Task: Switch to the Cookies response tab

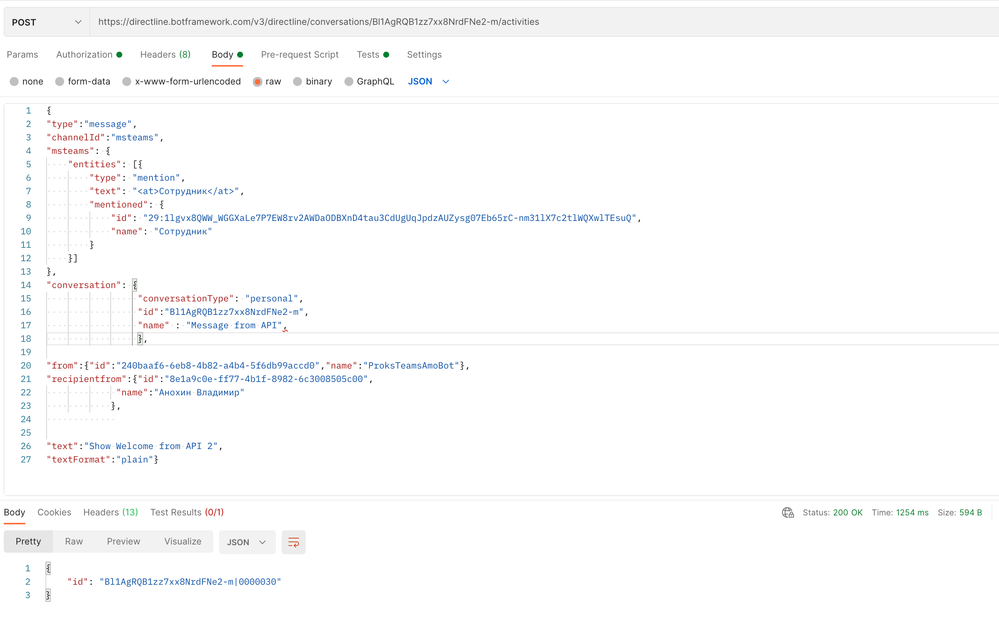Action: click(x=54, y=512)
